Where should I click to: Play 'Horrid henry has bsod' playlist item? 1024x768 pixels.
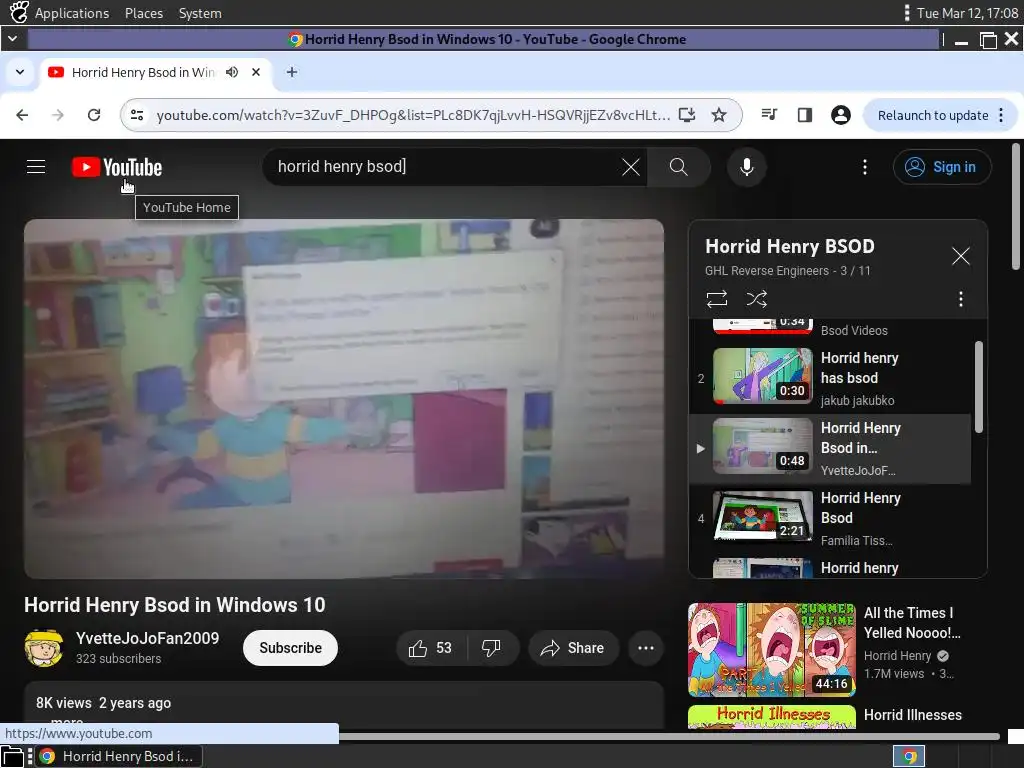pyautogui.click(x=829, y=379)
